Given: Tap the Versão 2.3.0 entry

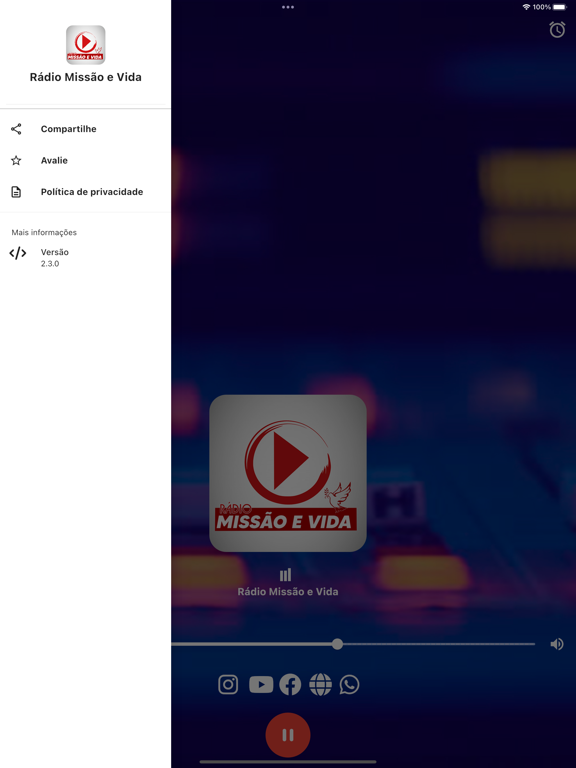Looking at the screenshot, I should (x=86, y=257).
